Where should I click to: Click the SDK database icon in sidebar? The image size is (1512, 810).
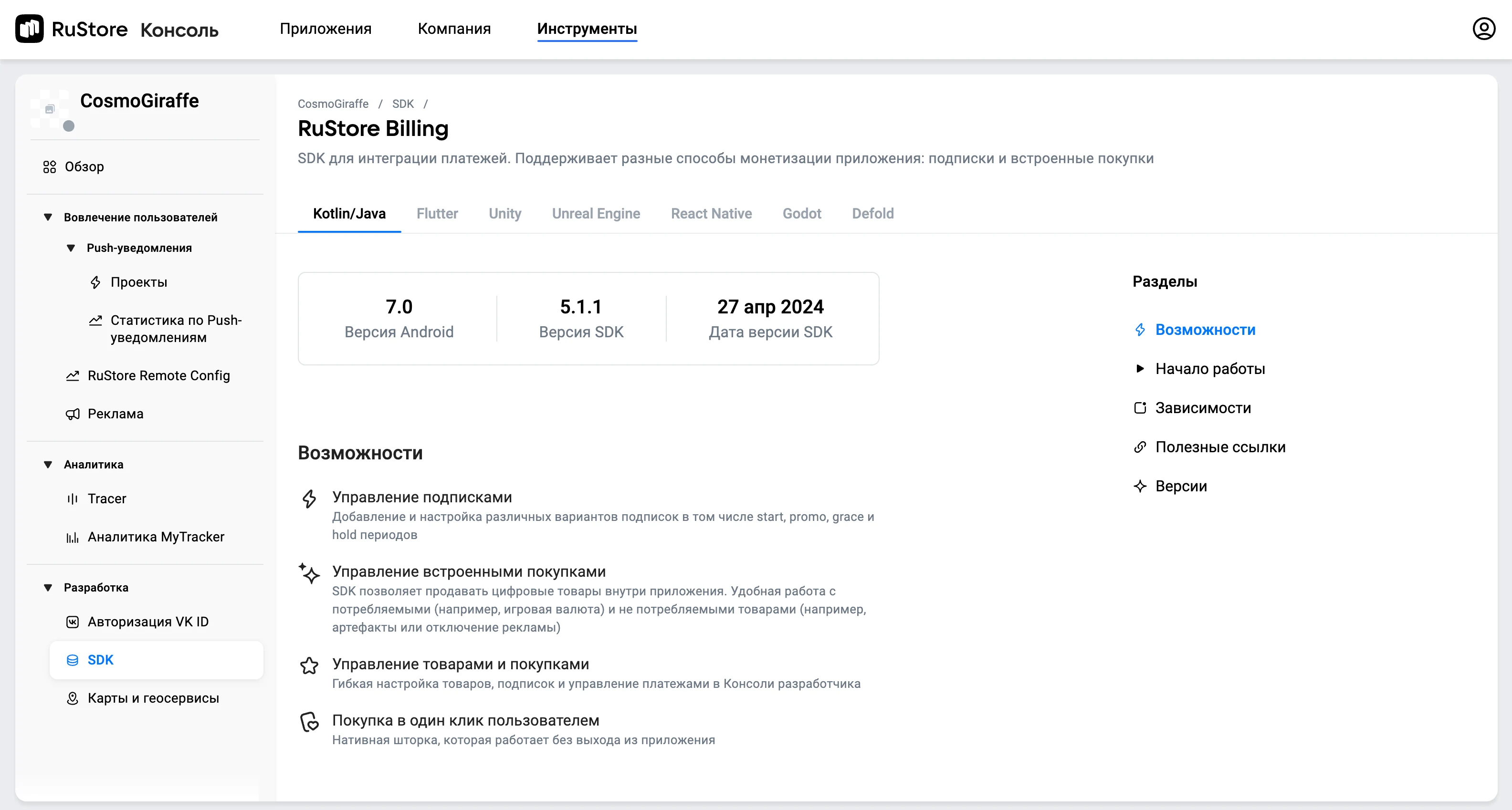(x=72, y=660)
